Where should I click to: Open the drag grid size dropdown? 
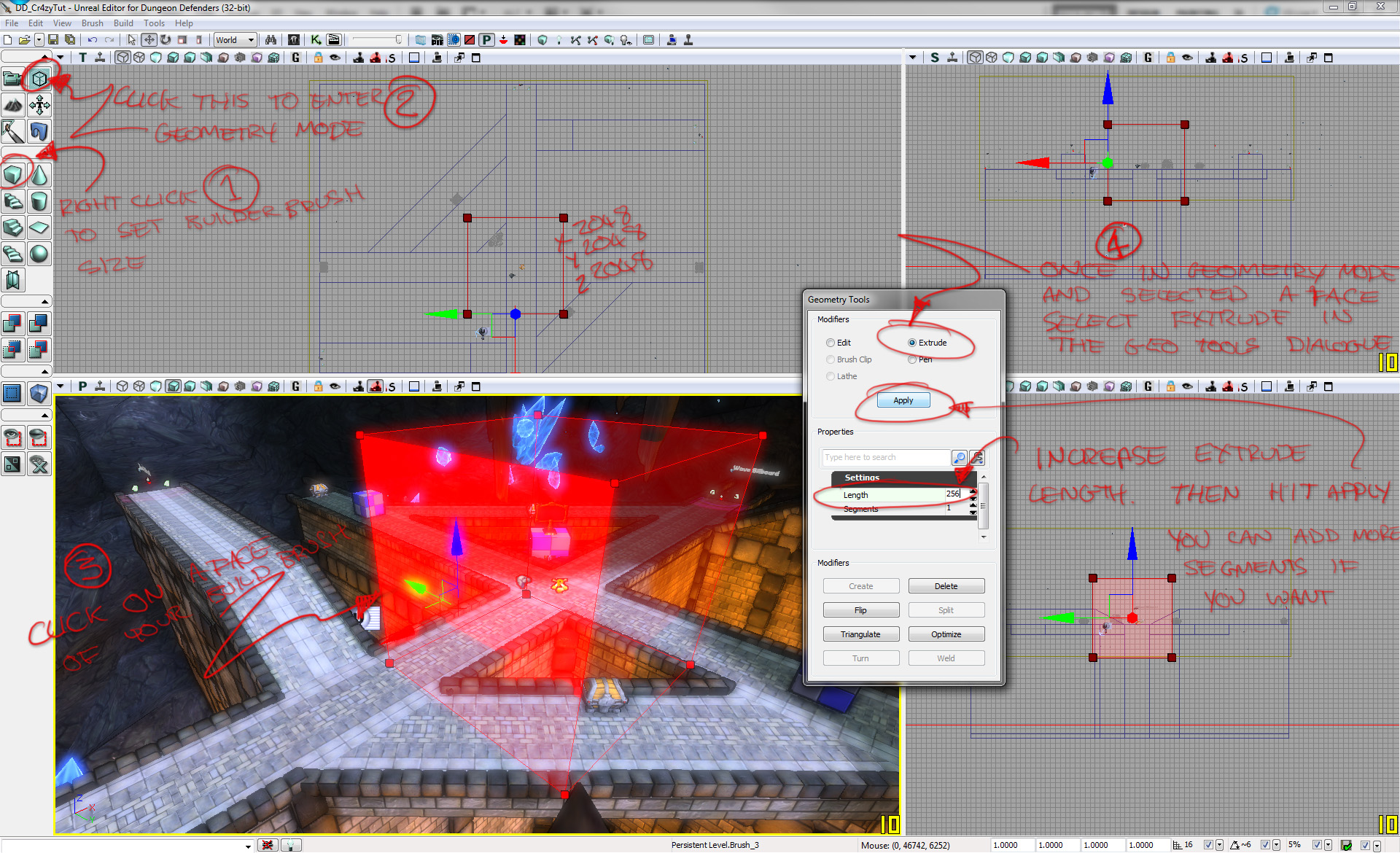pos(1219,845)
